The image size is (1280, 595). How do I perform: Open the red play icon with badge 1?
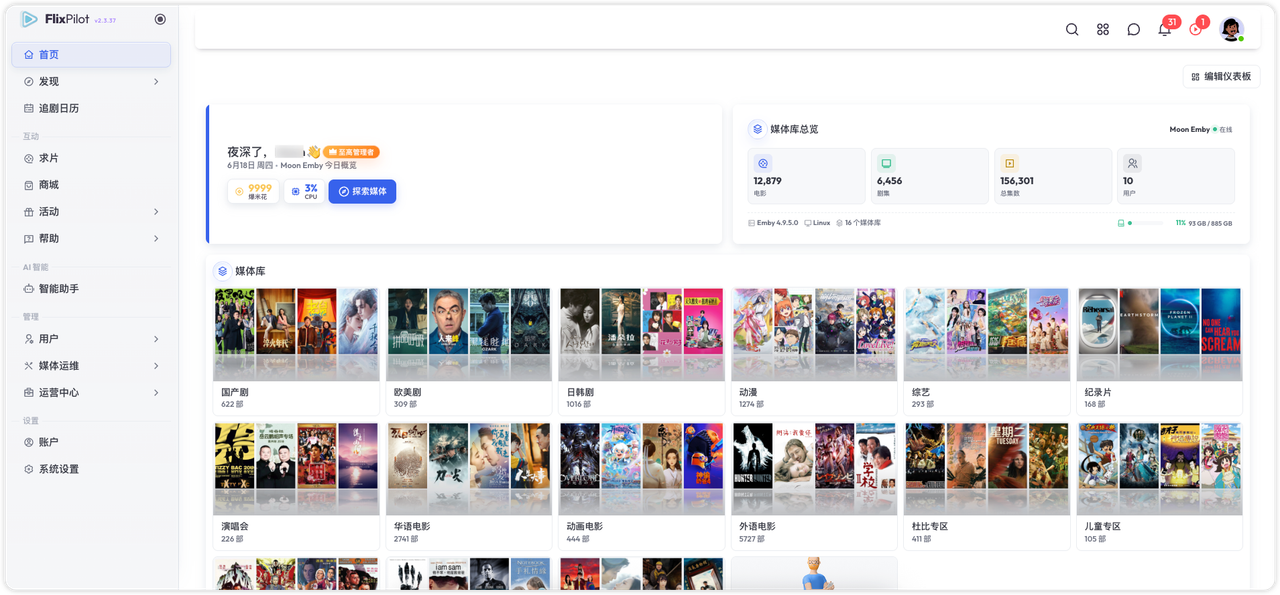(1196, 28)
